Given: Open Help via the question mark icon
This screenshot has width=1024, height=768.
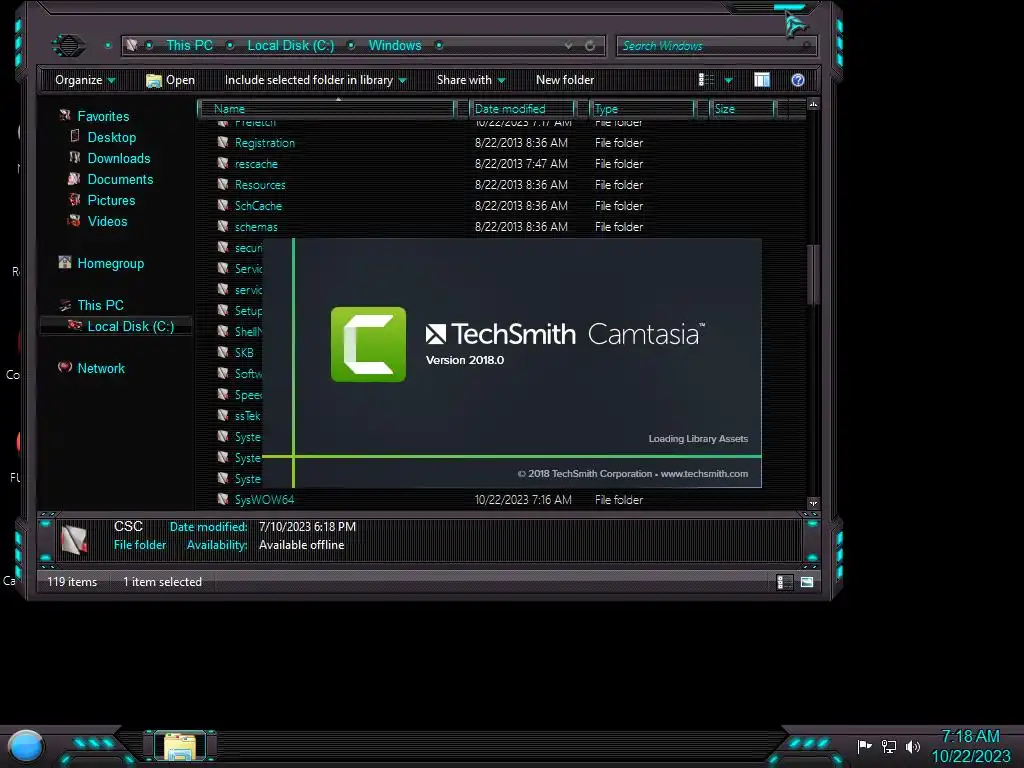Looking at the screenshot, I should (x=797, y=80).
